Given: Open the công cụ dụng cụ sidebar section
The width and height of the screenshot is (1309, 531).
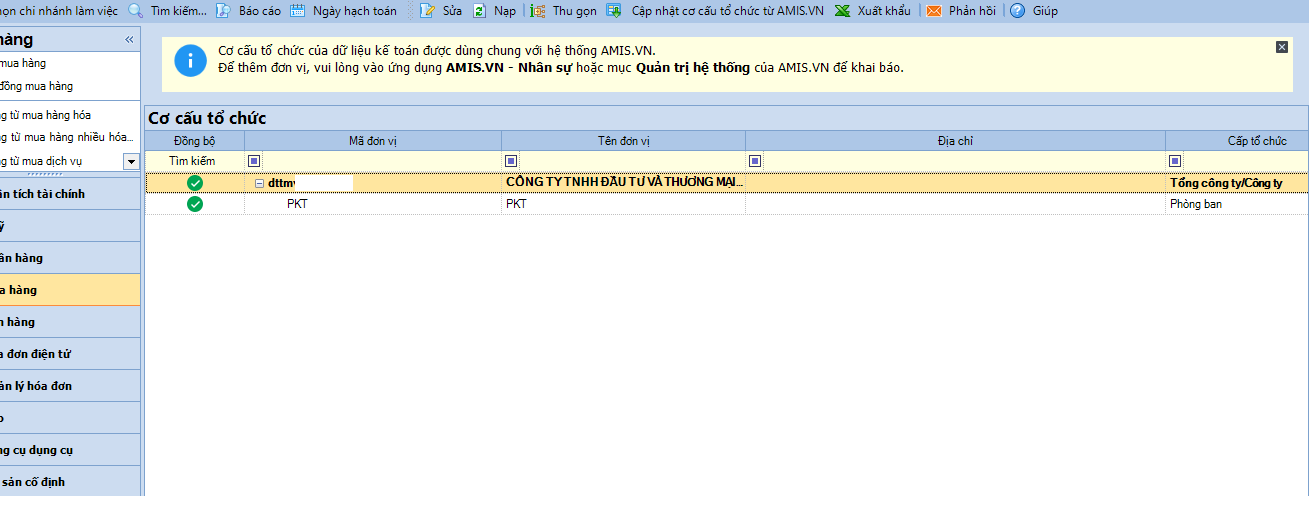Looking at the screenshot, I should coord(70,450).
